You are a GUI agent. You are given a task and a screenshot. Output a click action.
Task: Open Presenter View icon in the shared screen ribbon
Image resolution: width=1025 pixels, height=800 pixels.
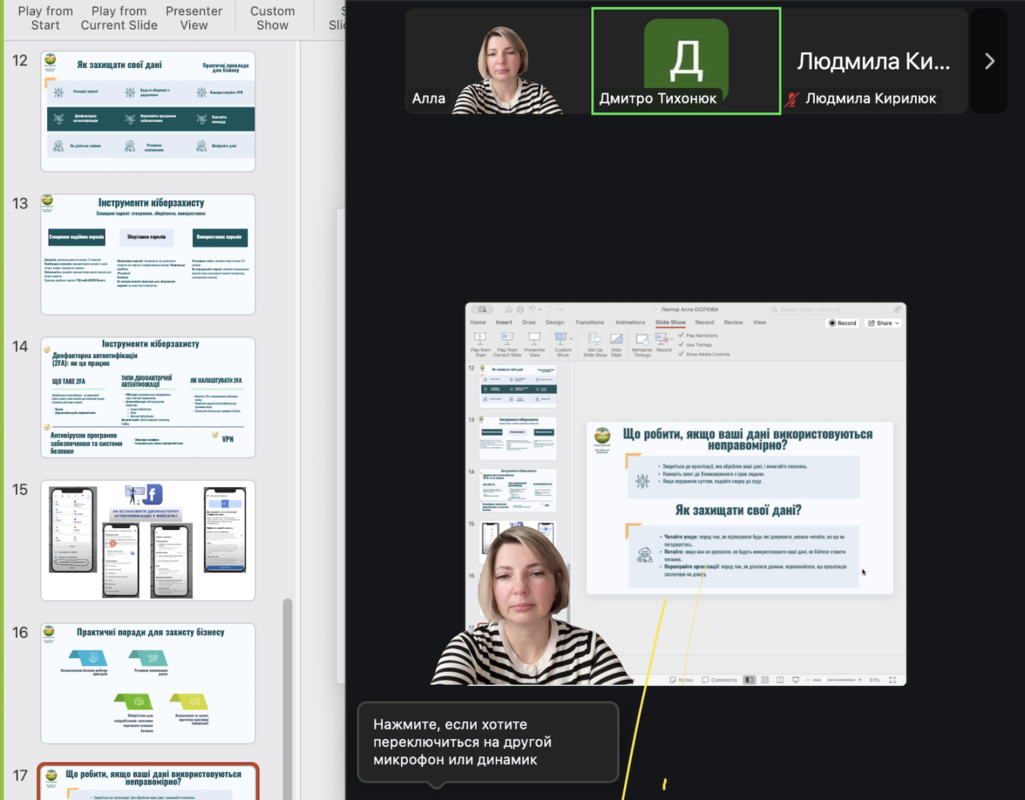click(x=534, y=339)
